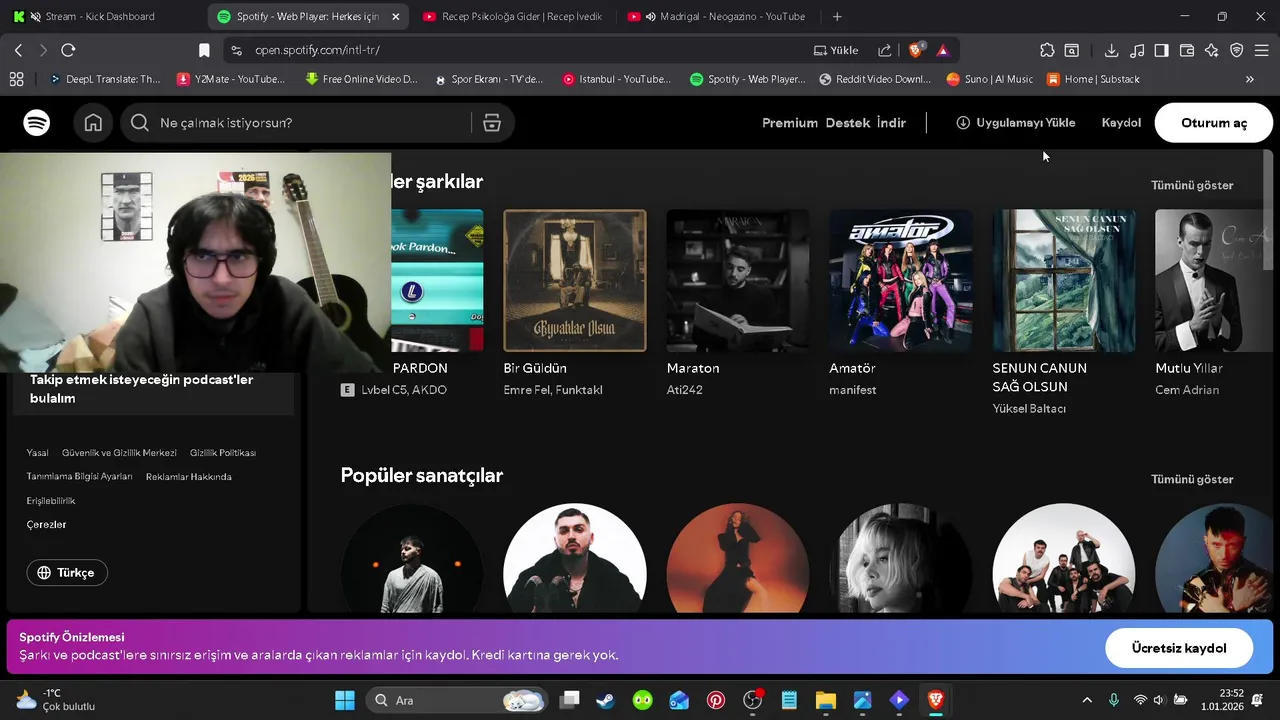1280x720 pixels.
Task: Click the Ücretsiz kaydol button
Action: (x=1179, y=648)
